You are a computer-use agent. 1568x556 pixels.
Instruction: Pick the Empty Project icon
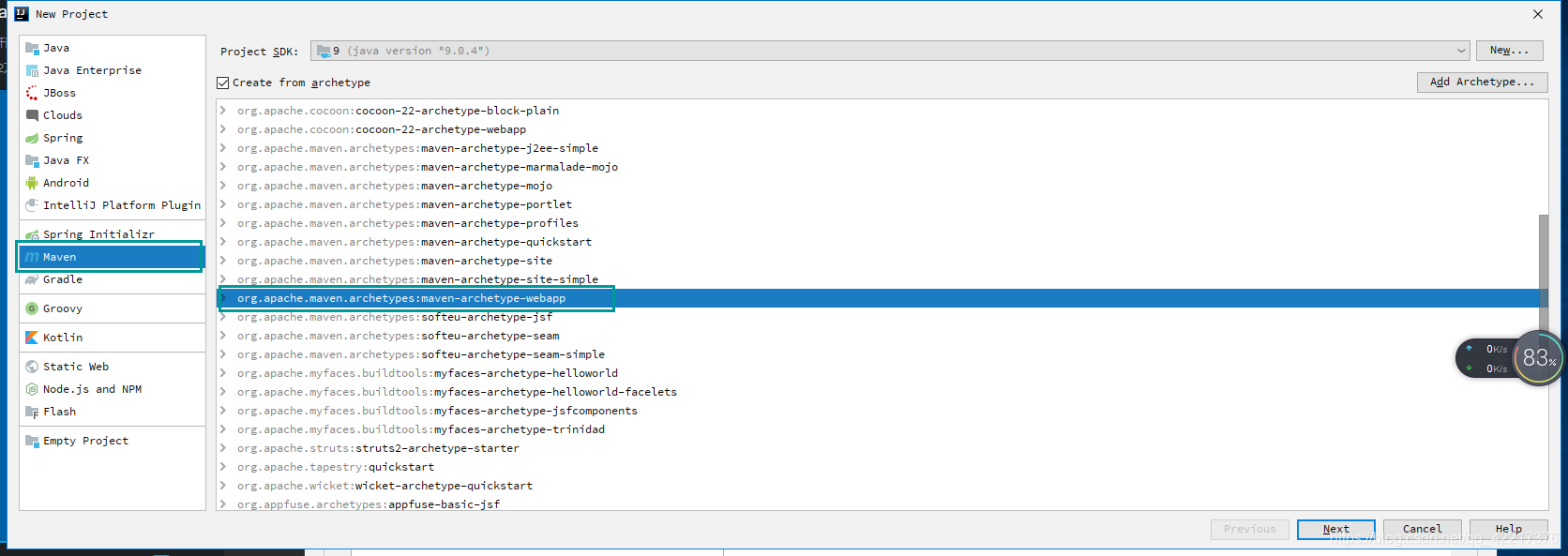(32, 441)
